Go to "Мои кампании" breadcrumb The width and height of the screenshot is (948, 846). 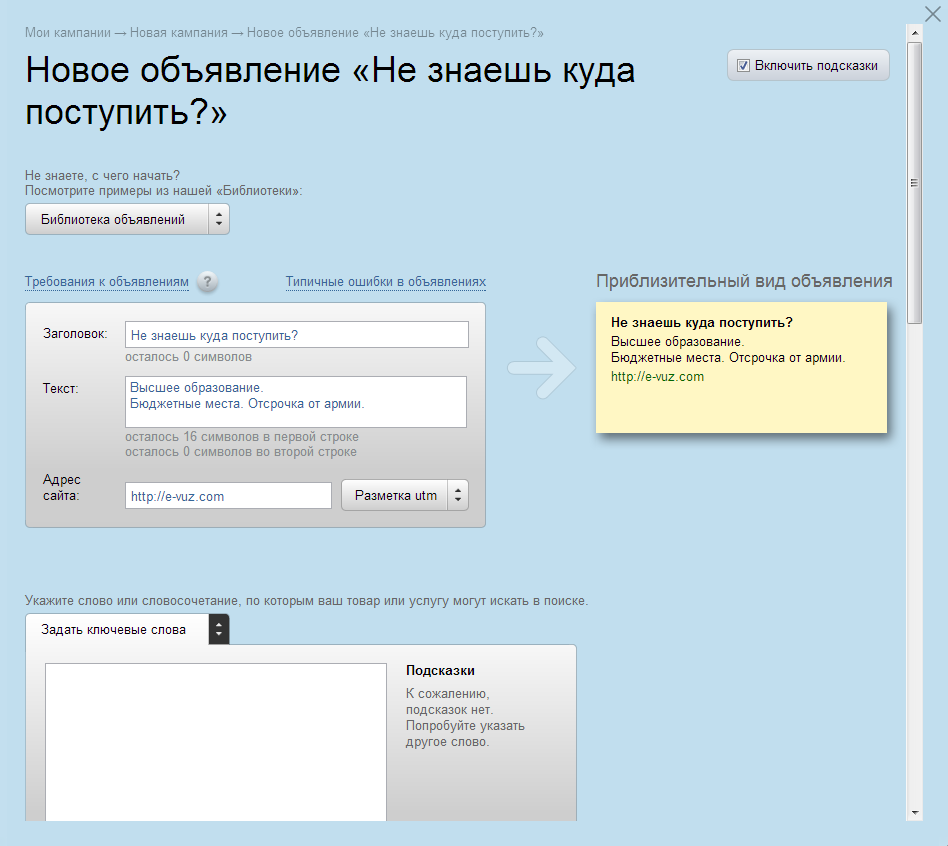pos(68,33)
